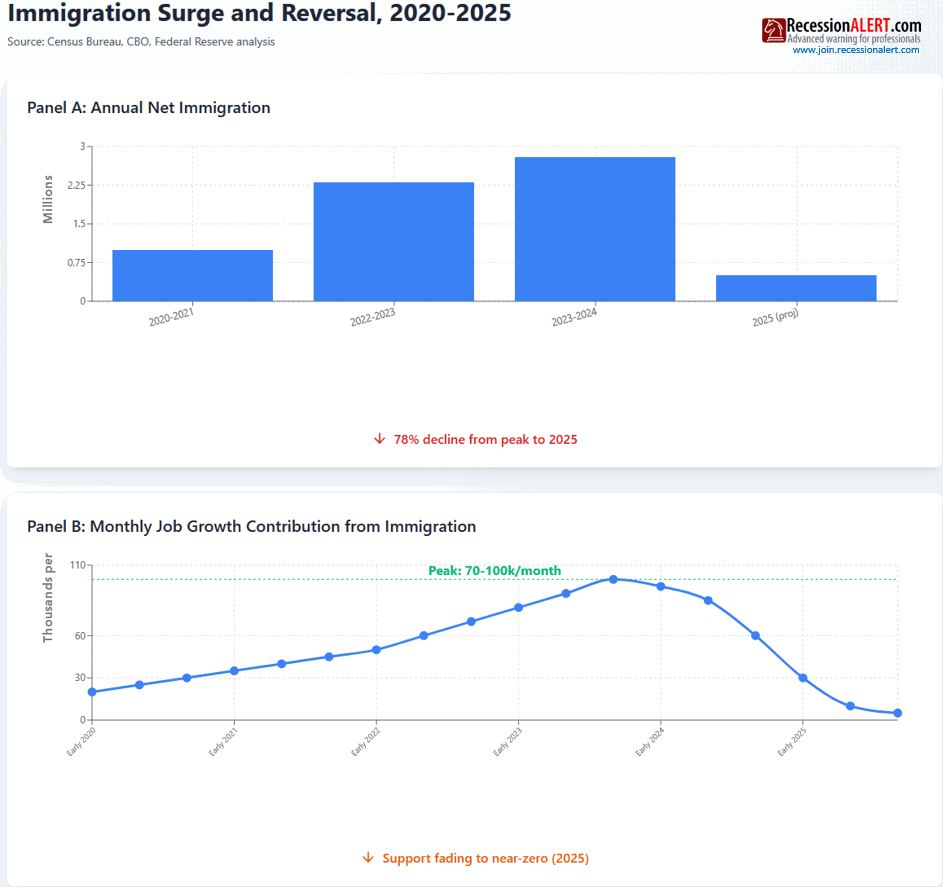
Task: Select the Early 2025 data point
Action: click(x=803, y=678)
